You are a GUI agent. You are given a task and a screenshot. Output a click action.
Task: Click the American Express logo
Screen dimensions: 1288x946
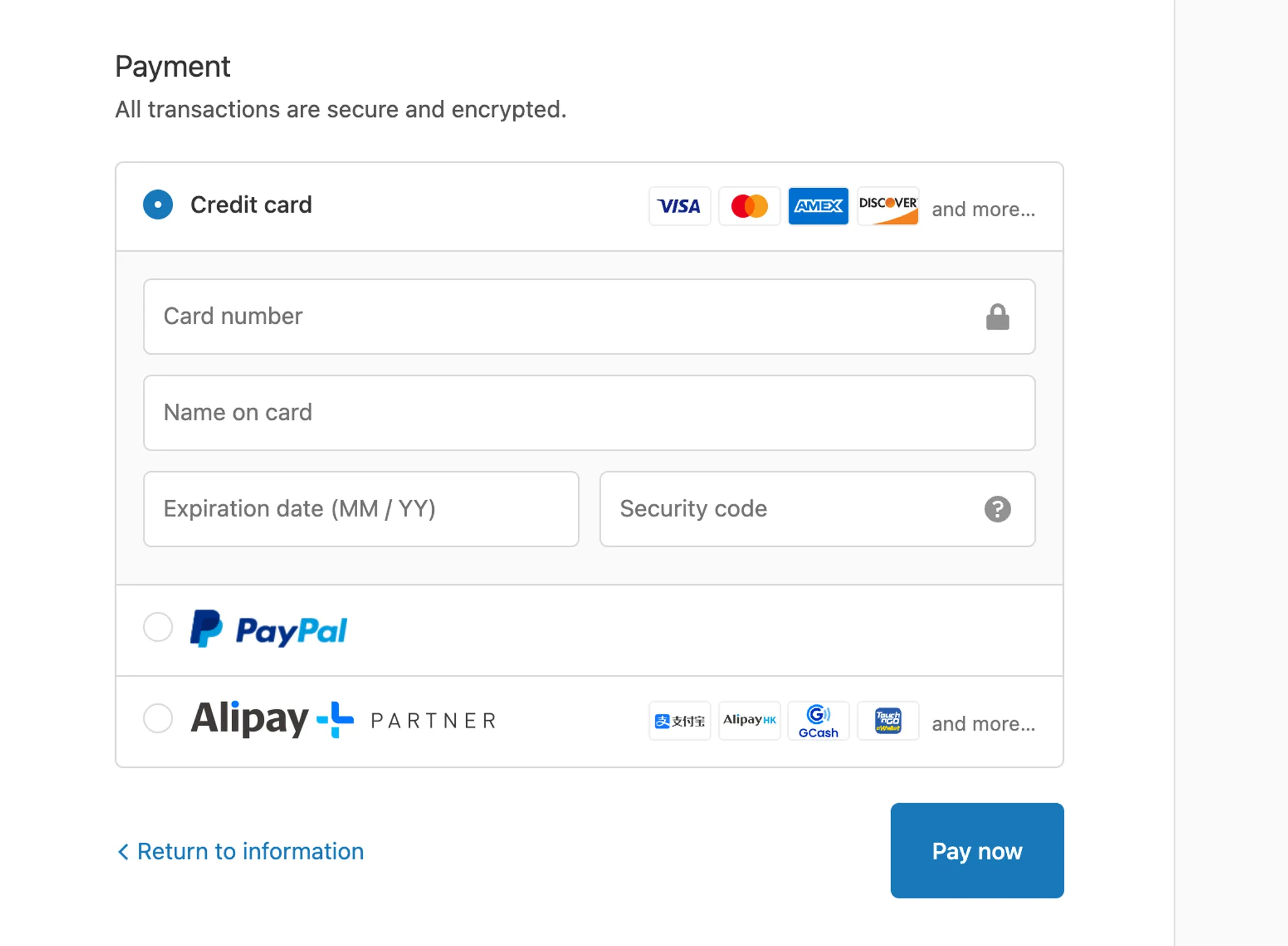point(818,206)
